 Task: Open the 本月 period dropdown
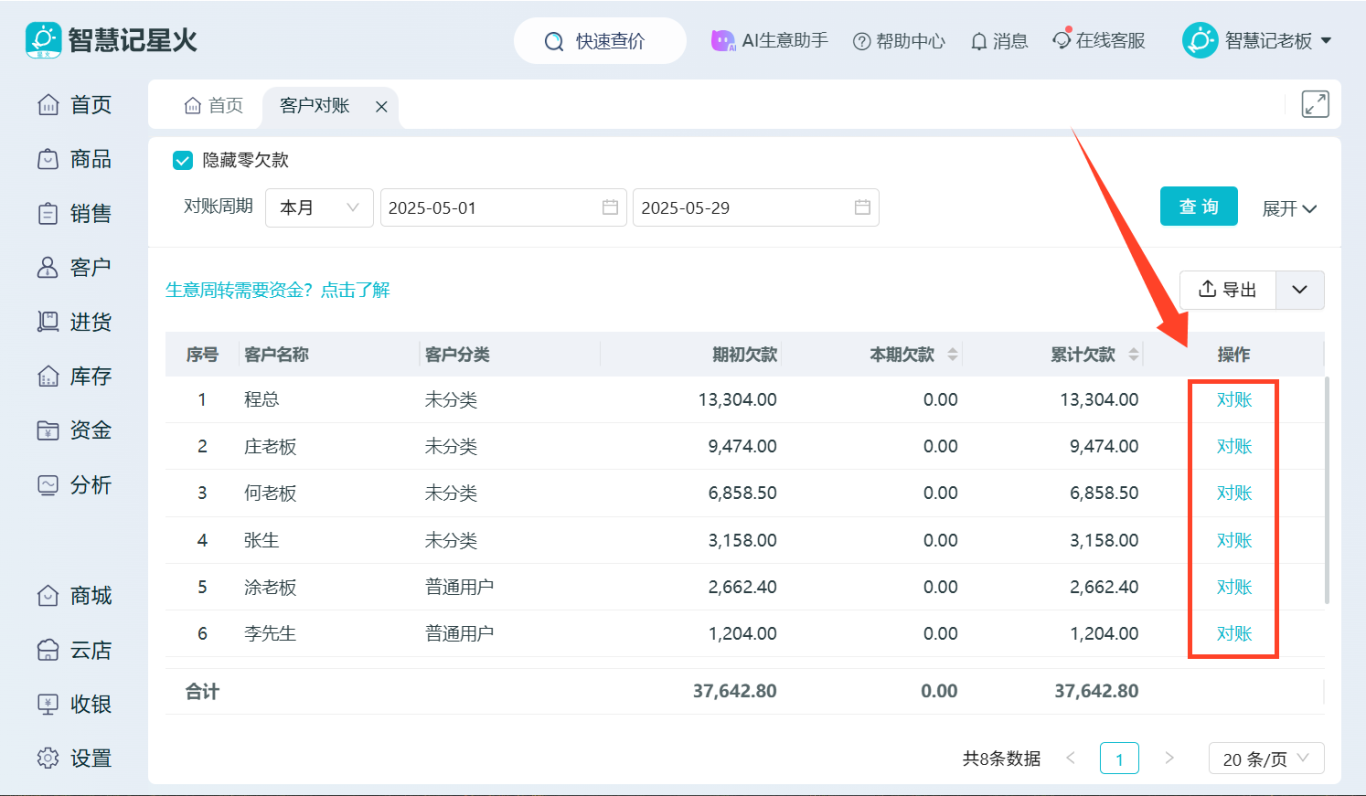click(x=319, y=208)
